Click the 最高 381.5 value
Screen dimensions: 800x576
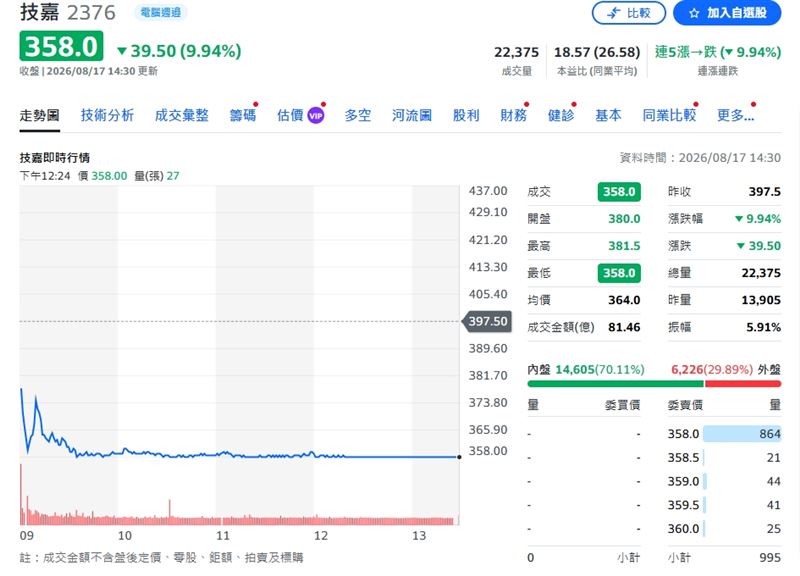click(624, 246)
